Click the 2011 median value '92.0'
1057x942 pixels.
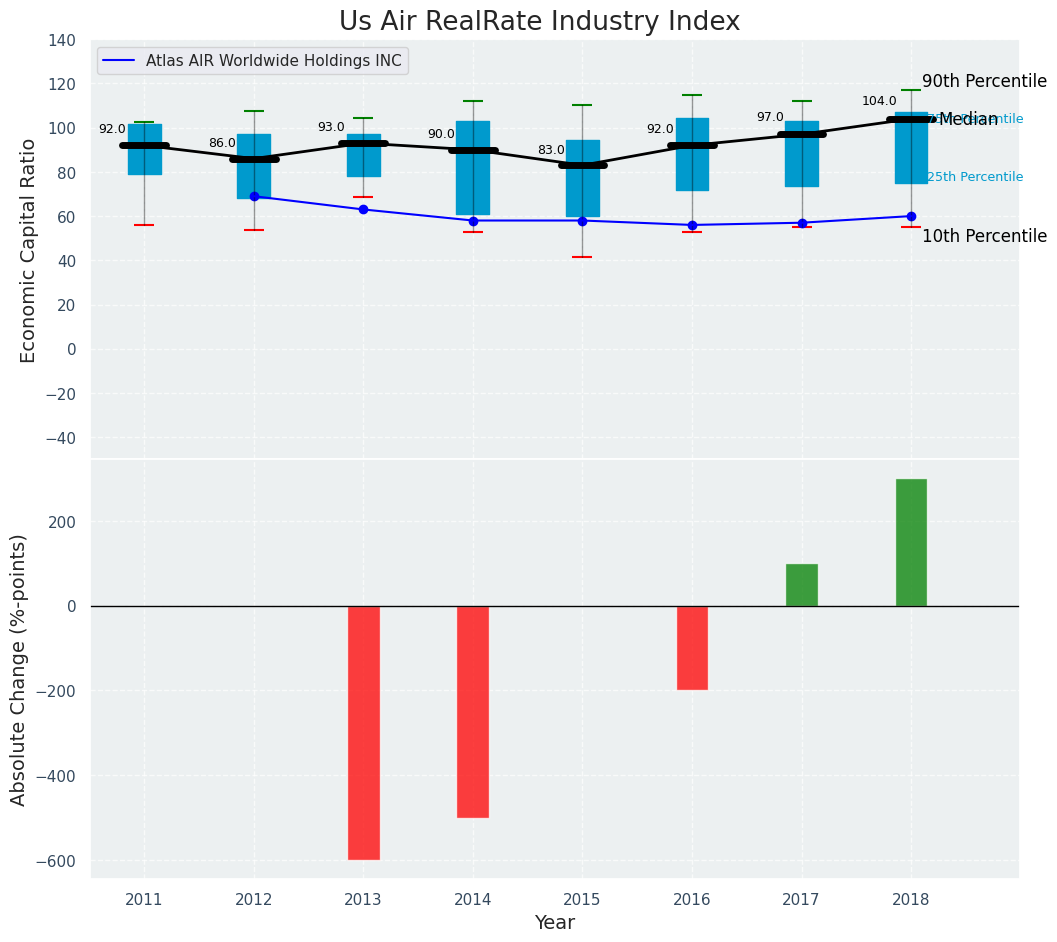[x=112, y=129]
